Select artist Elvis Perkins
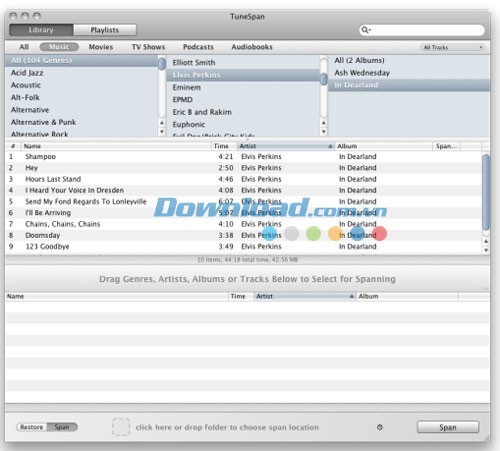 point(243,75)
